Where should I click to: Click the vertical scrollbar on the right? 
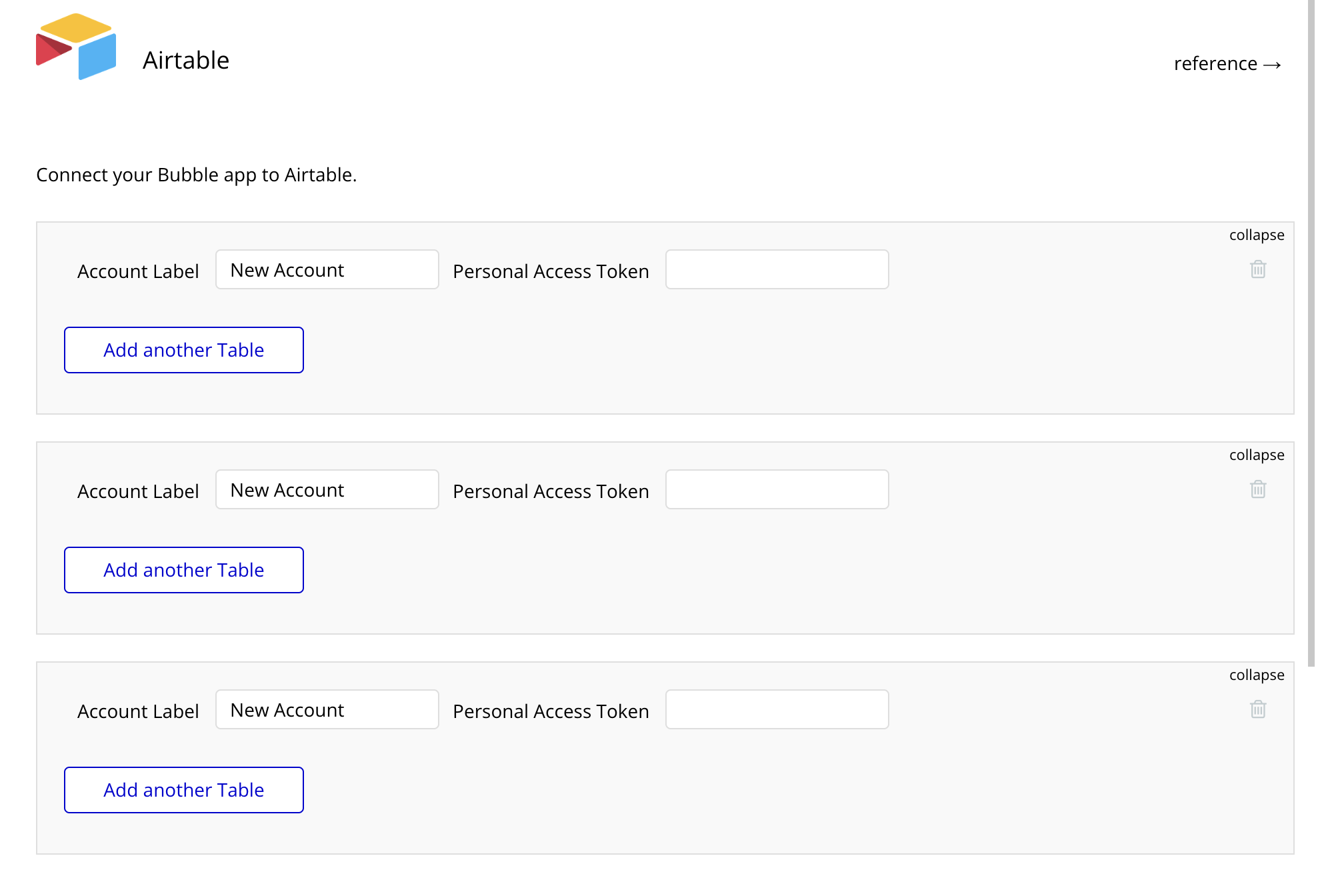1311,333
